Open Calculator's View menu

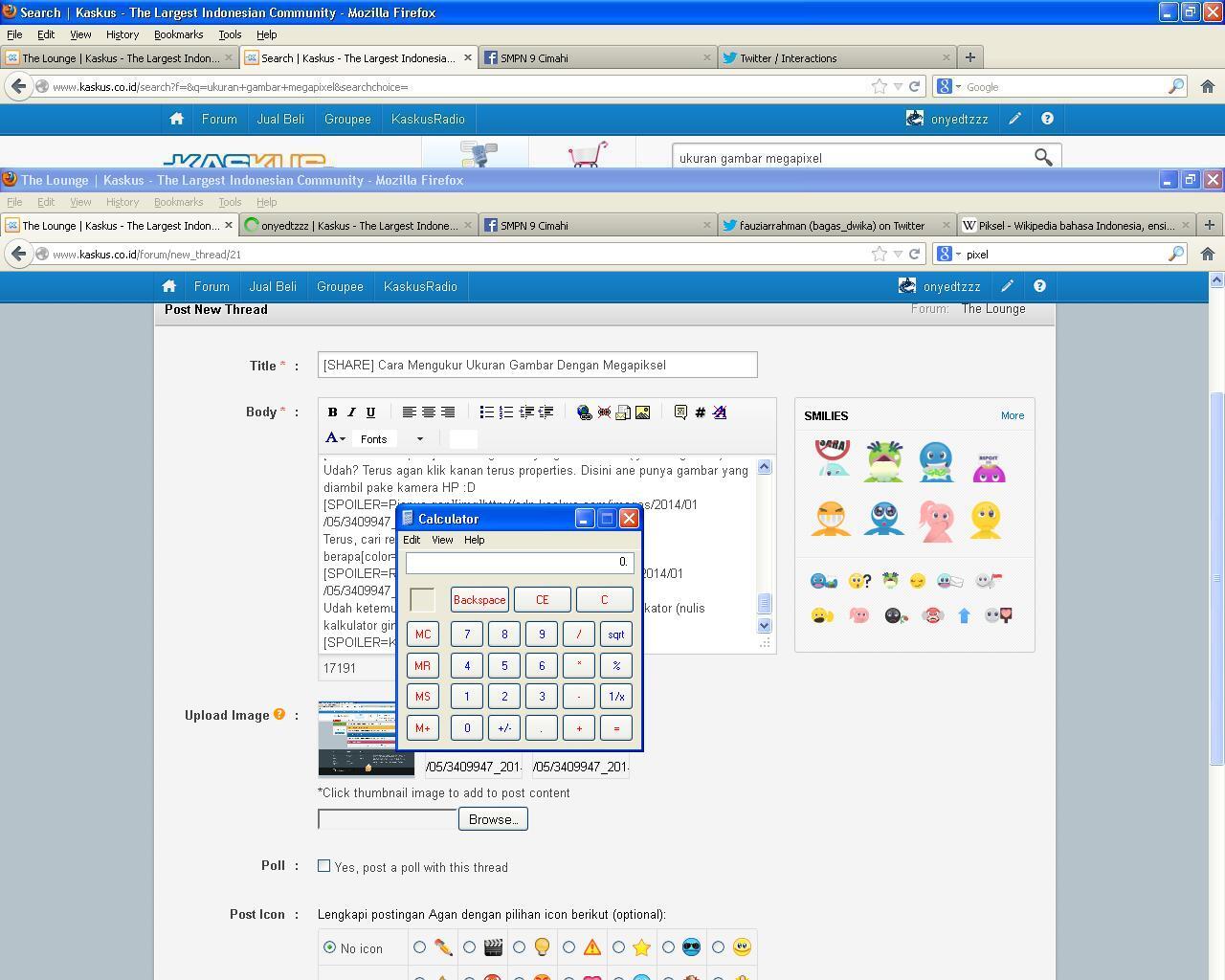click(442, 540)
